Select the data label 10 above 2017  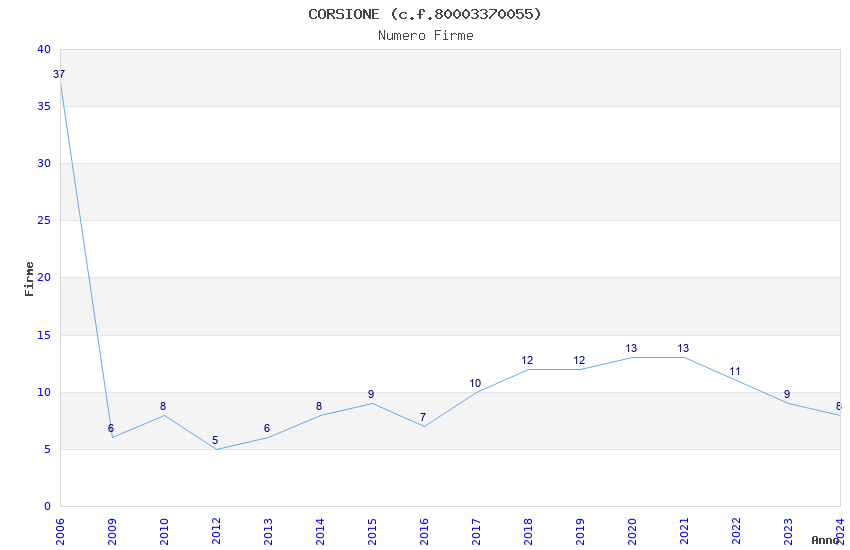(x=475, y=383)
